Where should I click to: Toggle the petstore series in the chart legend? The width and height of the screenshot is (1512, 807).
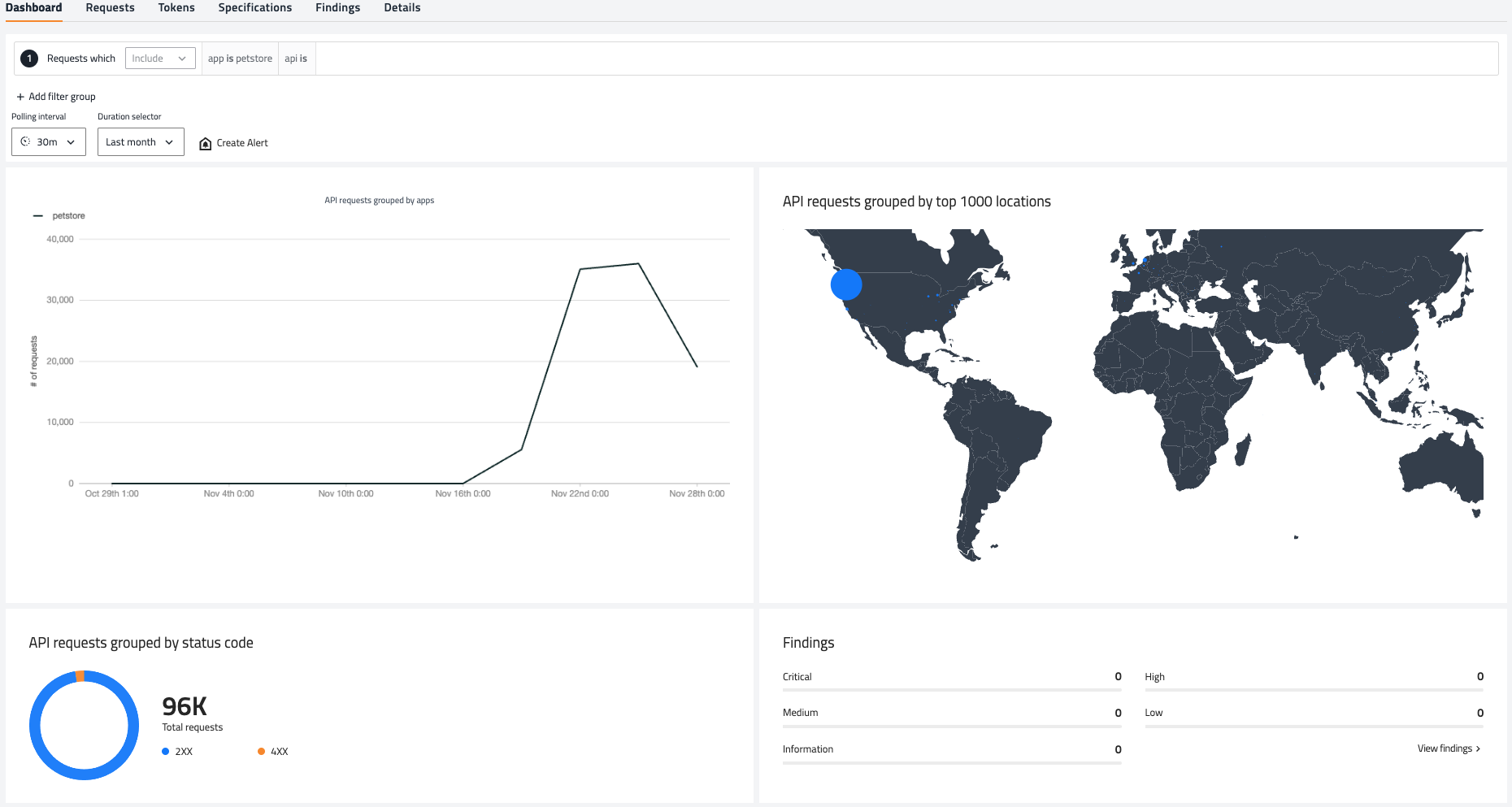tap(60, 216)
